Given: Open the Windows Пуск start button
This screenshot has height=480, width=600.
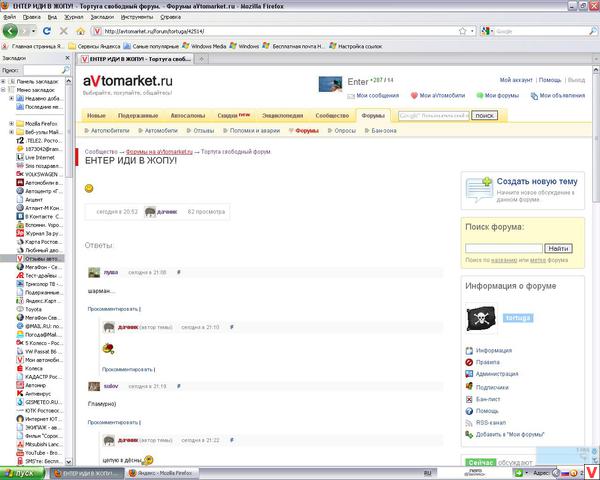Looking at the screenshot, I should pos(22,473).
